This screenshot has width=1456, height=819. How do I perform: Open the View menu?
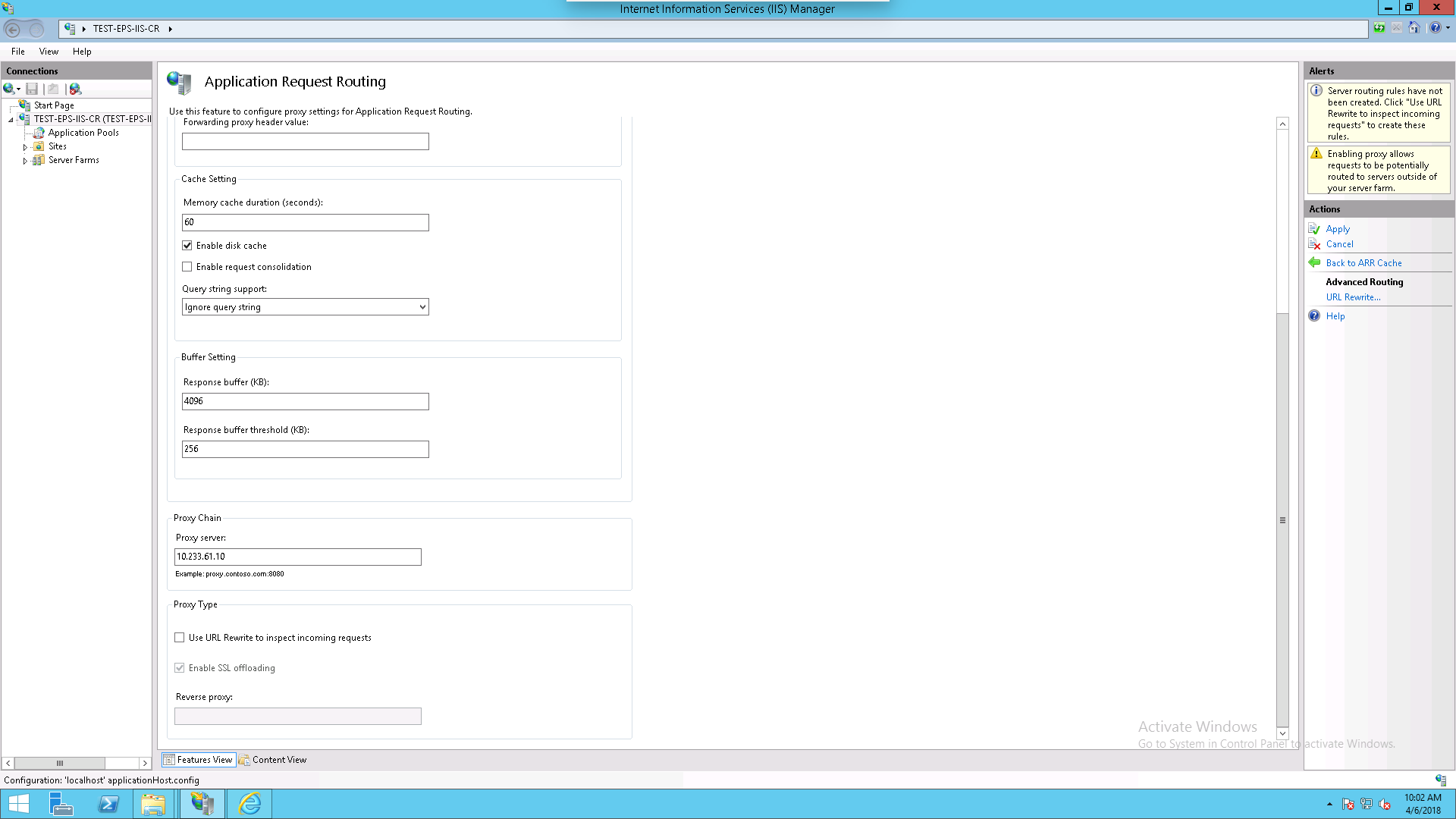(x=49, y=52)
